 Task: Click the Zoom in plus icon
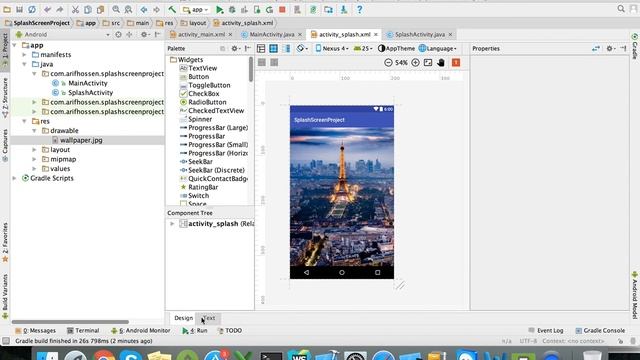click(415, 62)
